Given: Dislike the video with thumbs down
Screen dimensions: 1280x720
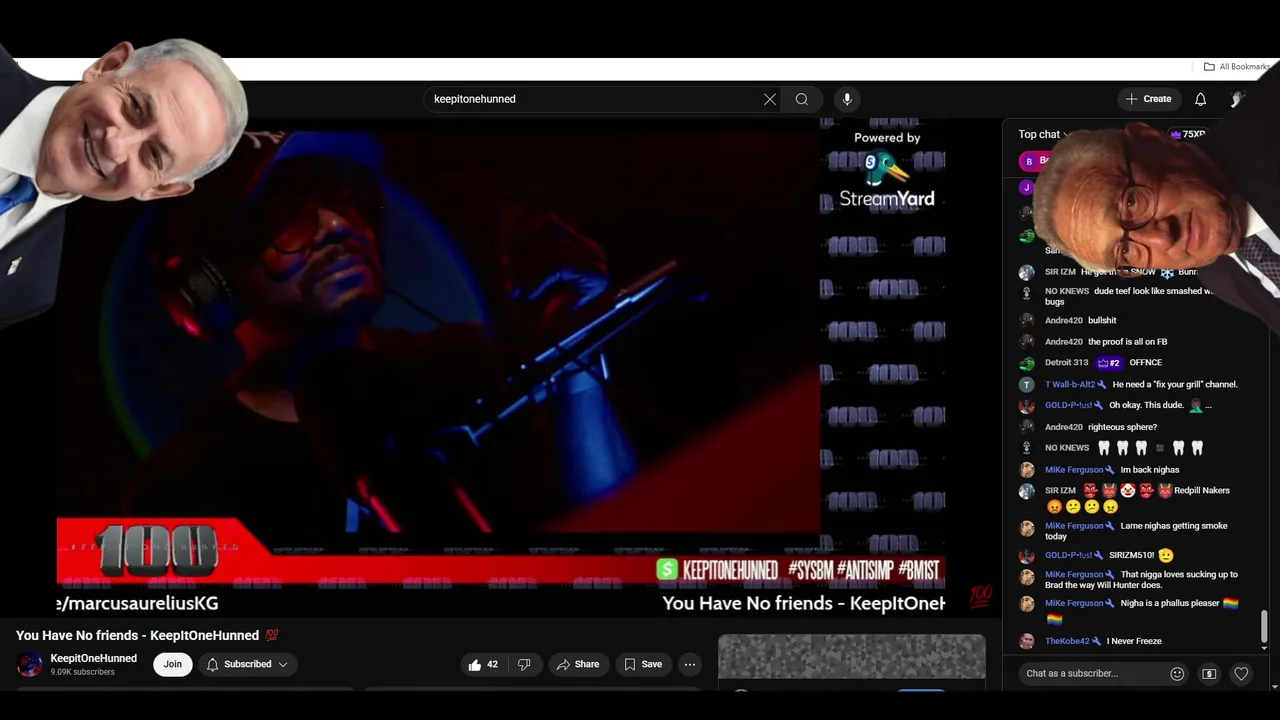Looking at the screenshot, I should tap(524, 664).
